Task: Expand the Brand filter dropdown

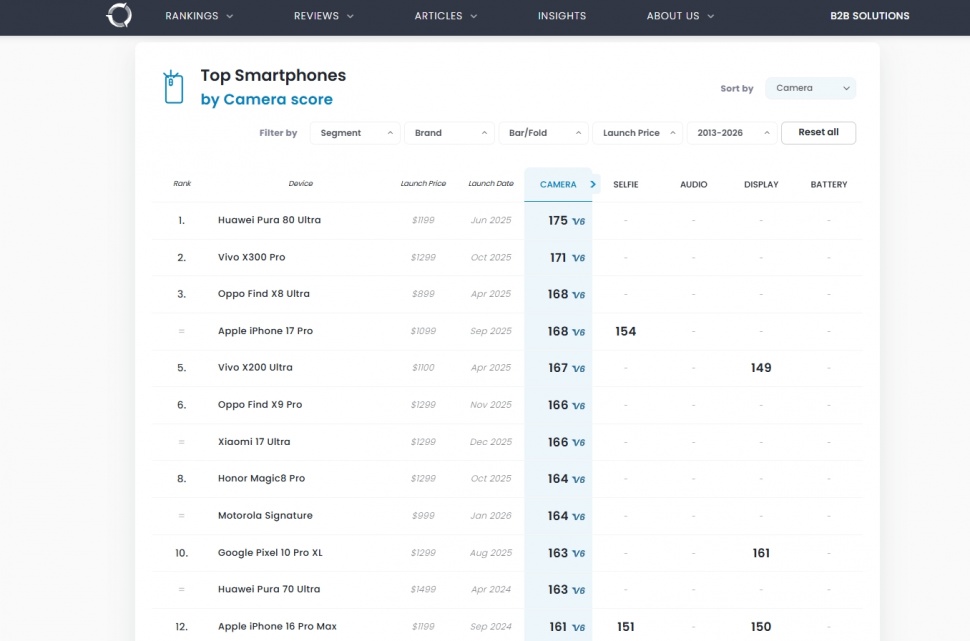Action: tap(448, 133)
